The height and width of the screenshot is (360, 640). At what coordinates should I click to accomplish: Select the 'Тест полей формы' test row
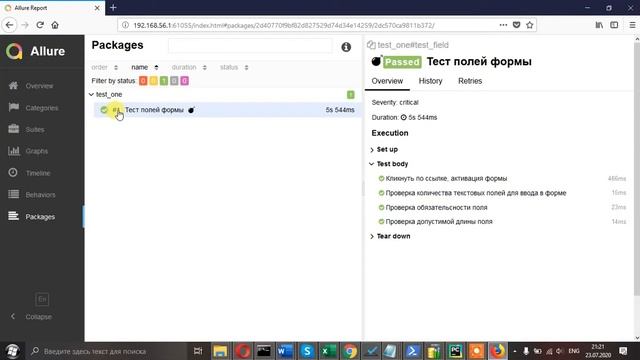point(227,110)
